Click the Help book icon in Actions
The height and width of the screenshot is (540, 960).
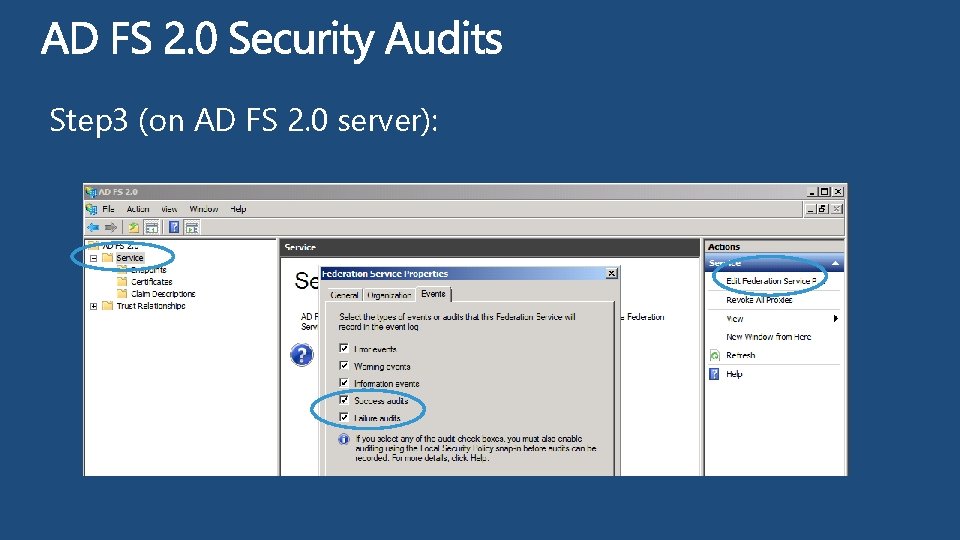click(714, 374)
